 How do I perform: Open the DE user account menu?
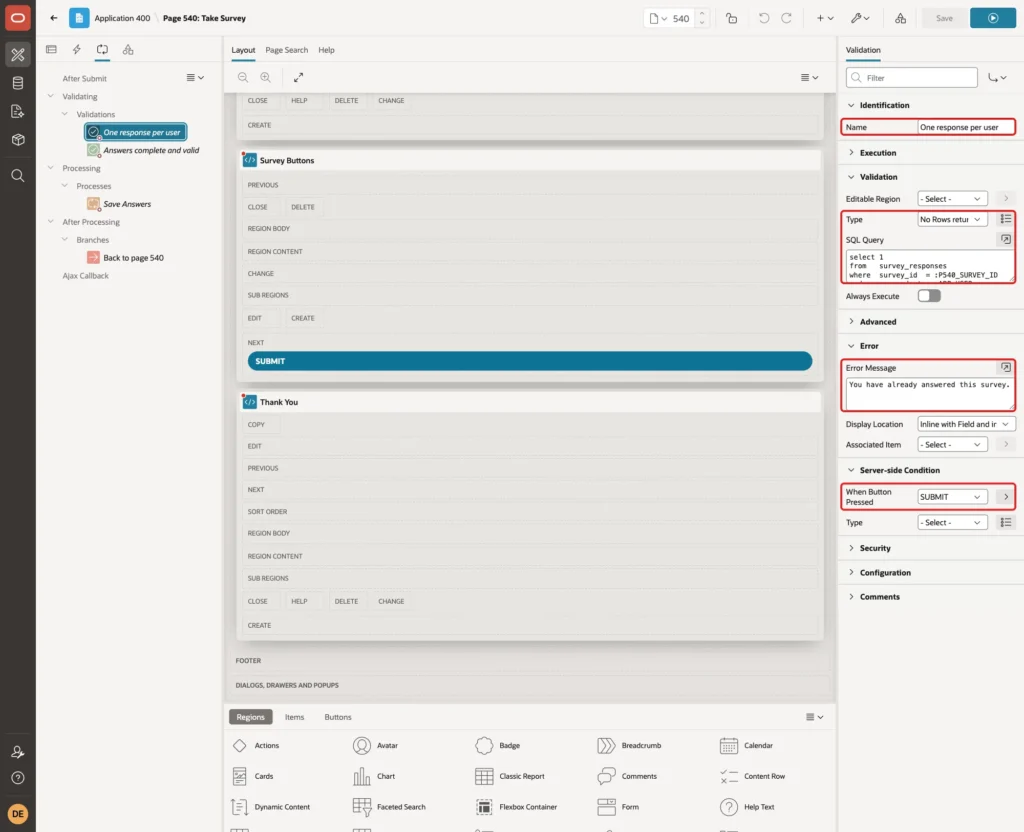18,814
